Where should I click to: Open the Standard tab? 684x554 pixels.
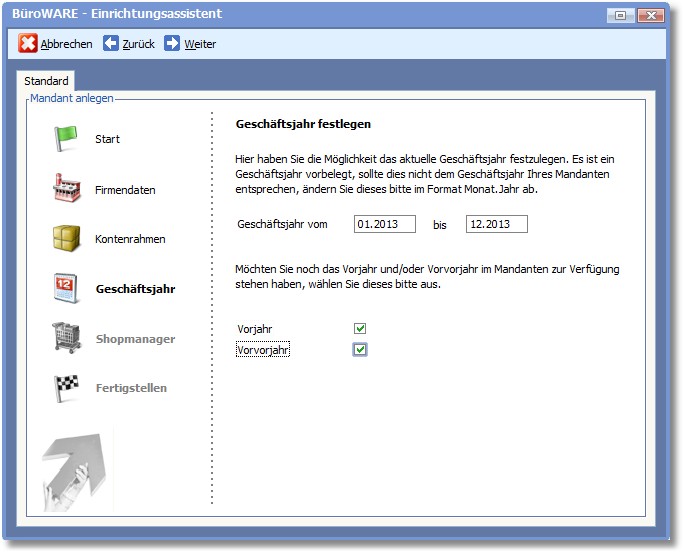(46, 81)
